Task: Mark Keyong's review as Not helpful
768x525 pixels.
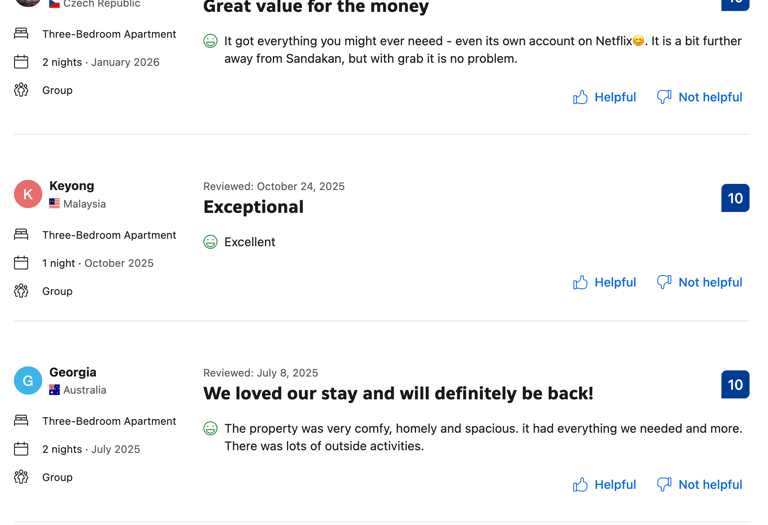Action: pyautogui.click(x=699, y=282)
